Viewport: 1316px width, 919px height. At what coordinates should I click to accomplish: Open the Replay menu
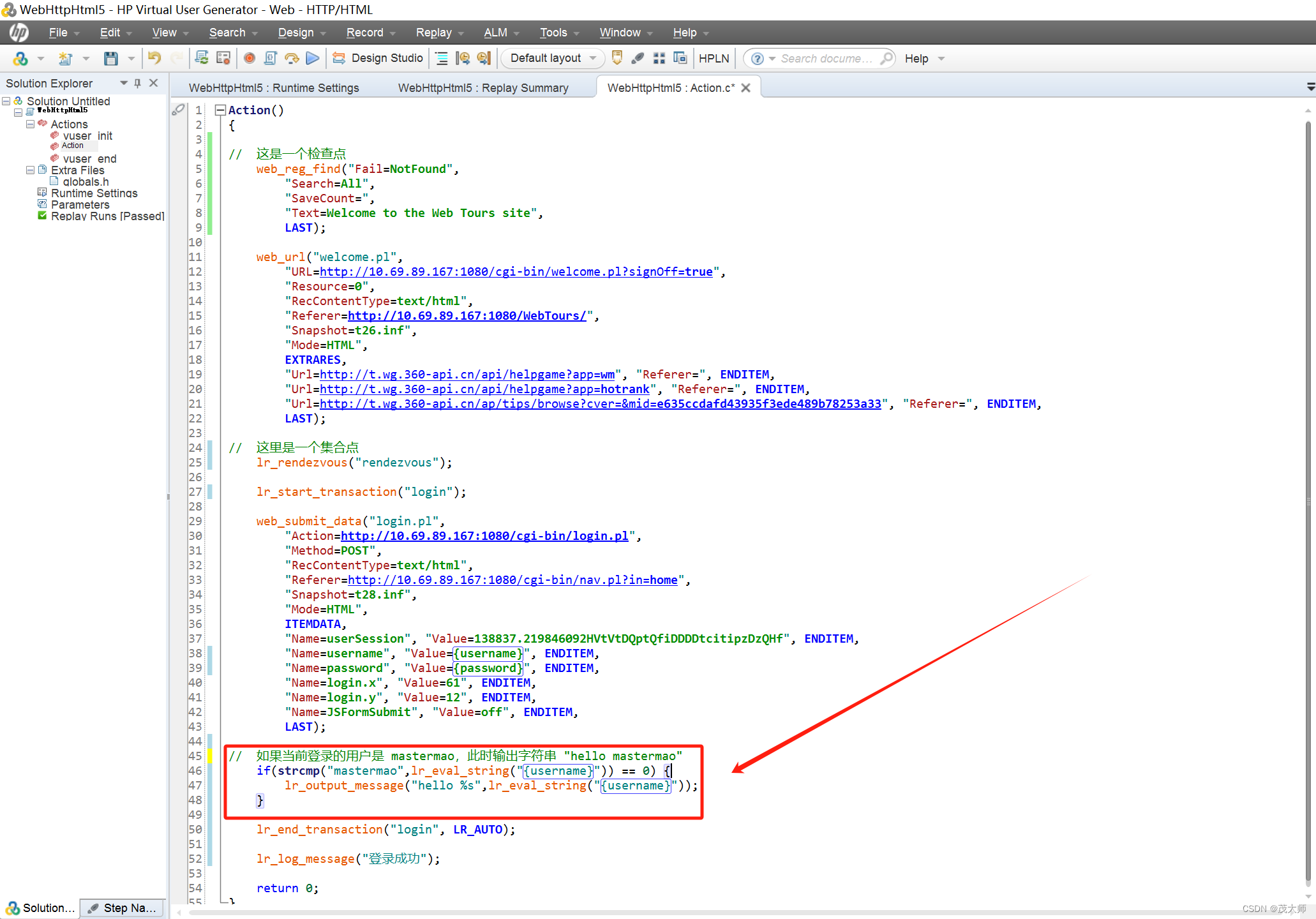(x=434, y=33)
